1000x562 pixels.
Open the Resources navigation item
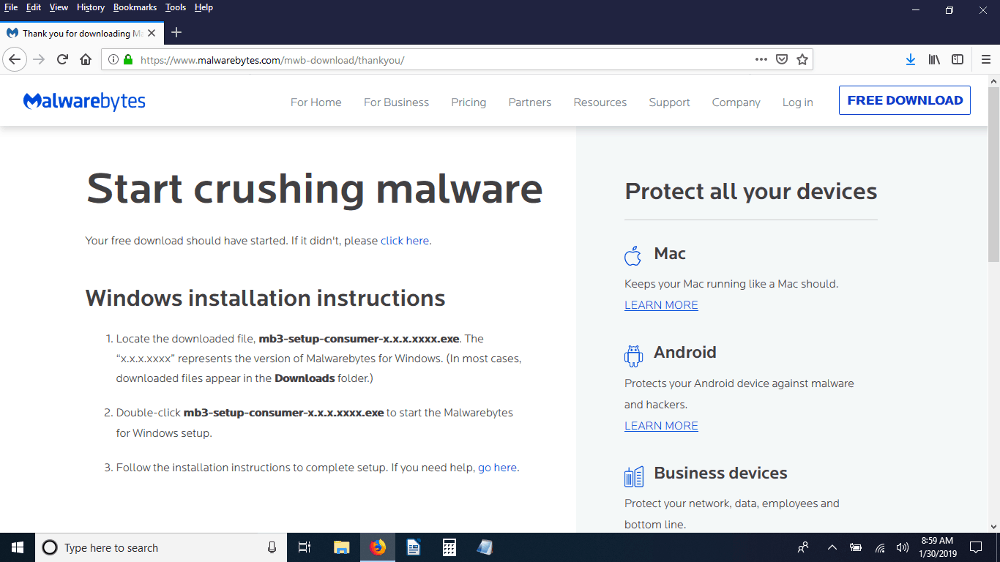(599, 102)
